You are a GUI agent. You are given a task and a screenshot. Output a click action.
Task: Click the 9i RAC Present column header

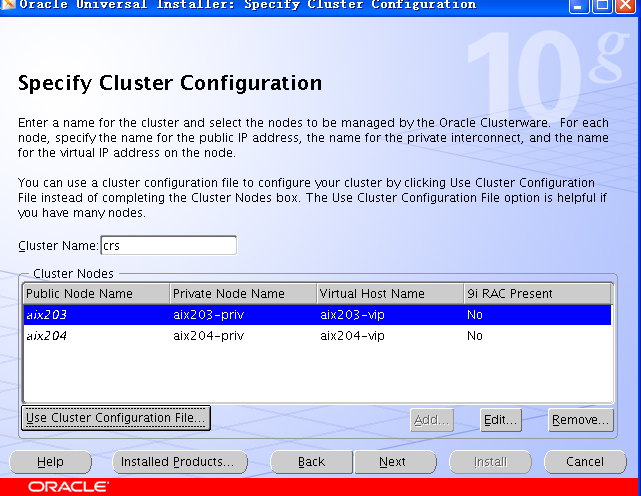[537, 294]
